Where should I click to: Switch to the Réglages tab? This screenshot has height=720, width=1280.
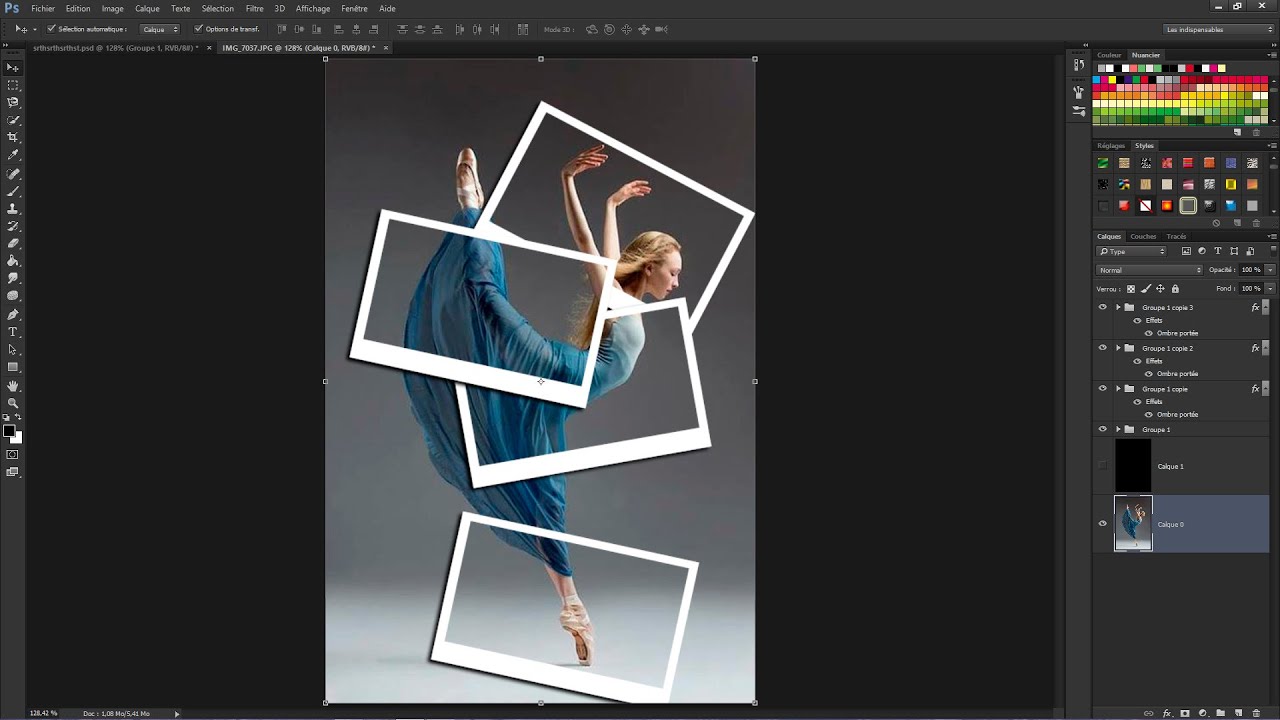click(x=1111, y=146)
